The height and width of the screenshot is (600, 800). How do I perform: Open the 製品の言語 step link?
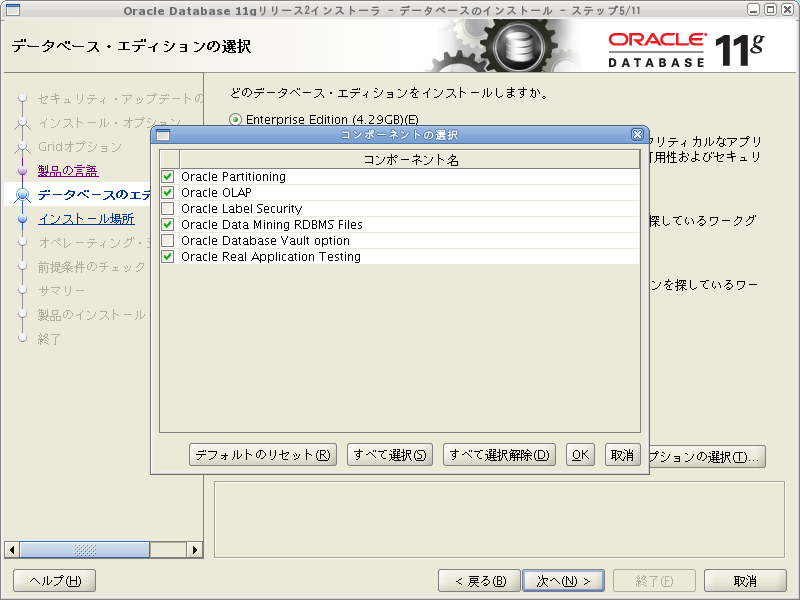[x=68, y=170]
